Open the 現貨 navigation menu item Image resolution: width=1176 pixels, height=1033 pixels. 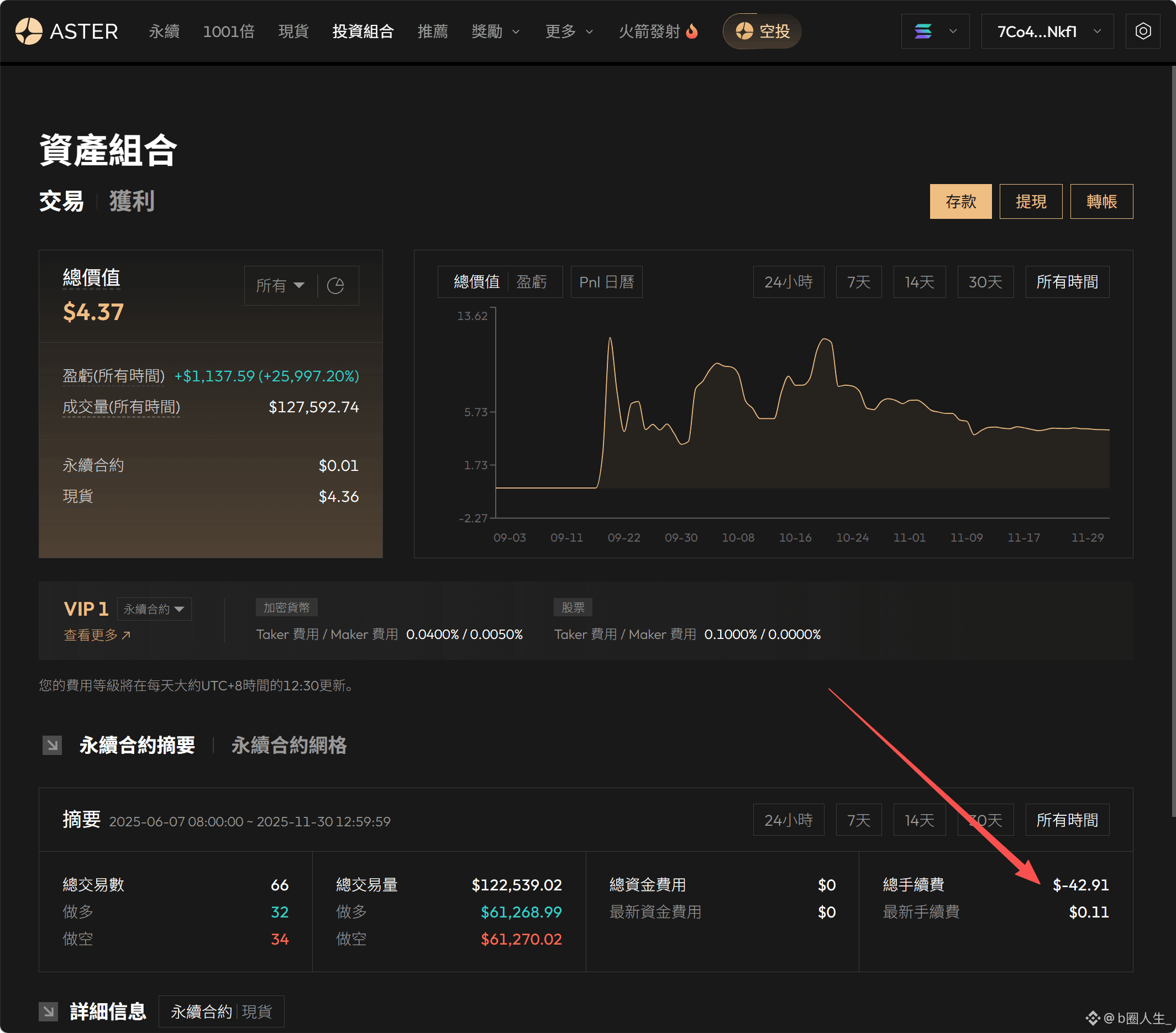[293, 31]
